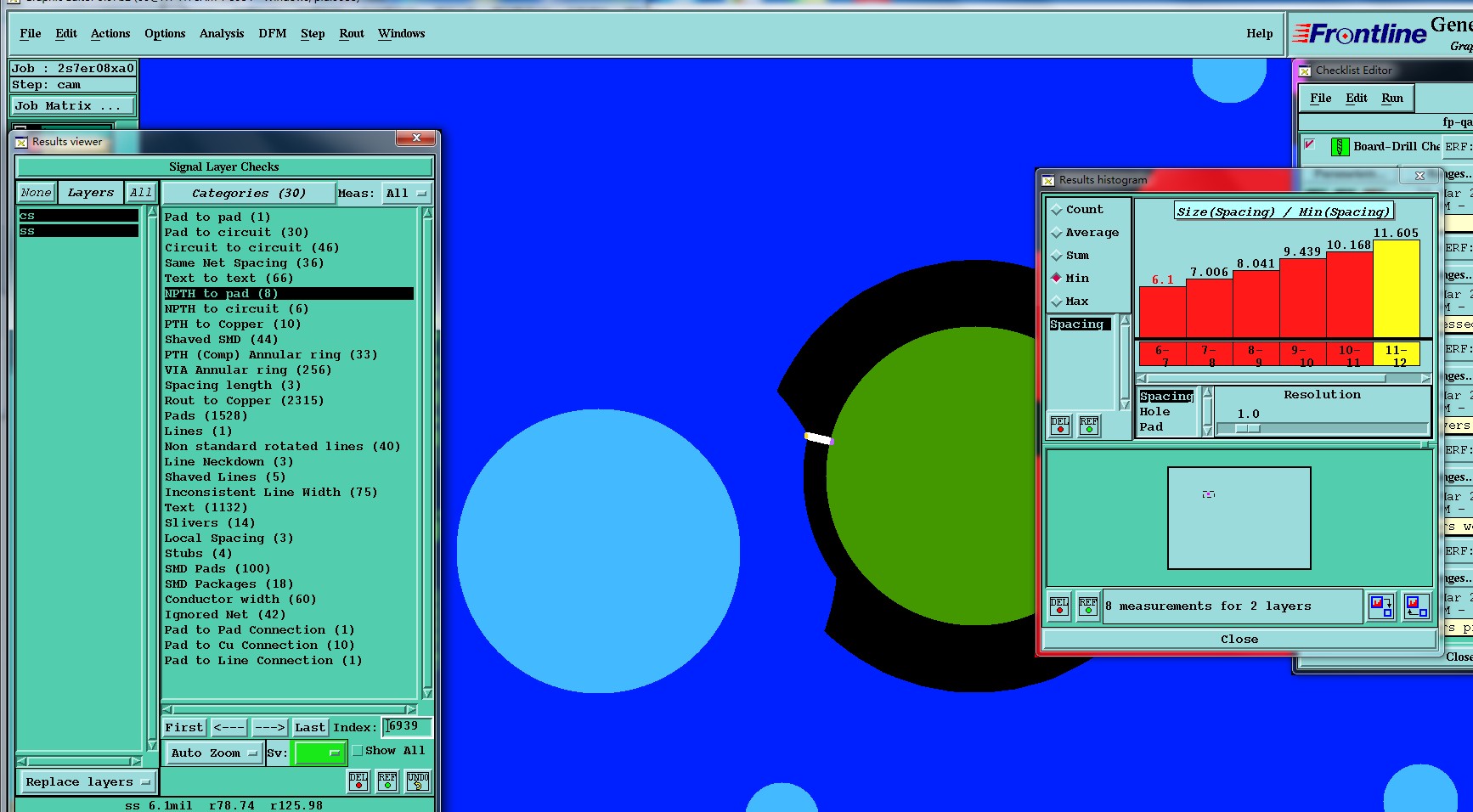Click Results histogram title bar icon

click(1048, 180)
